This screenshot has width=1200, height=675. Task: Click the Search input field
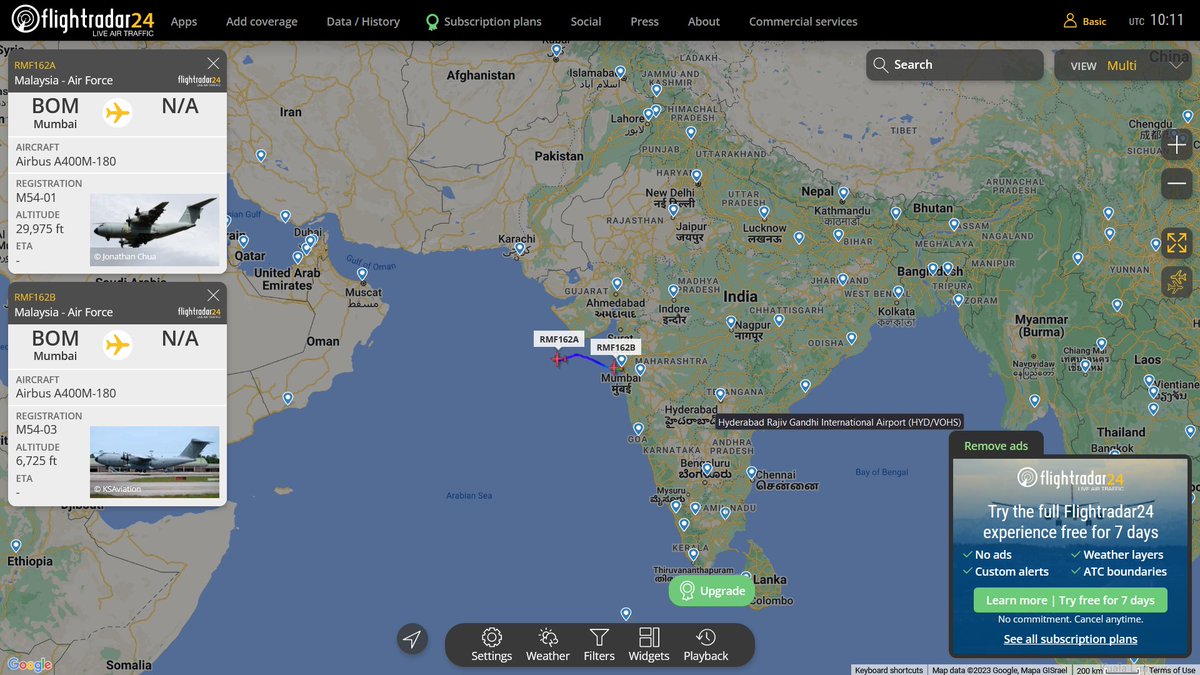pos(955,65)
